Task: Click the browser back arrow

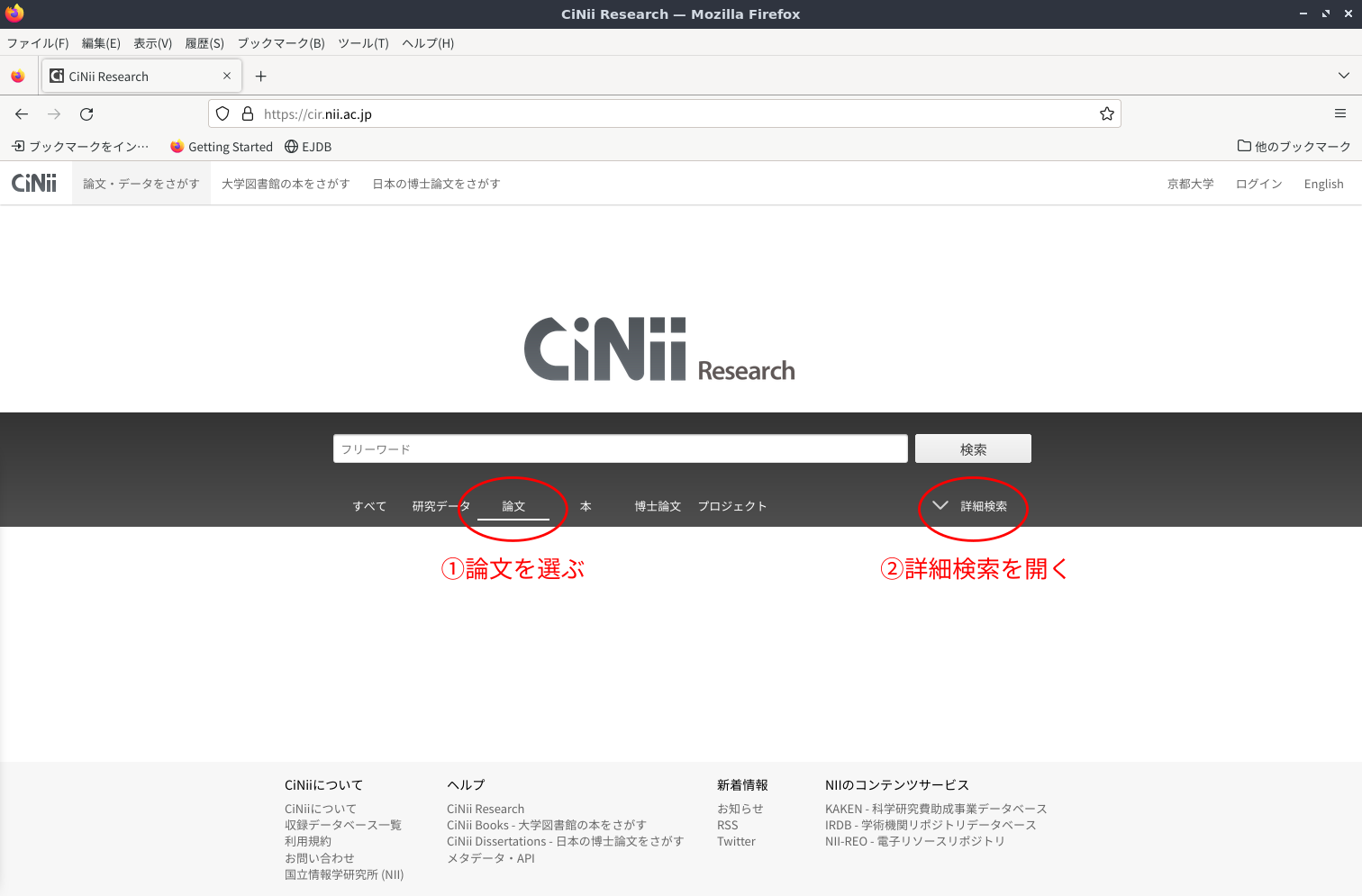Action: pyautogui.click(x=22, y=114)
